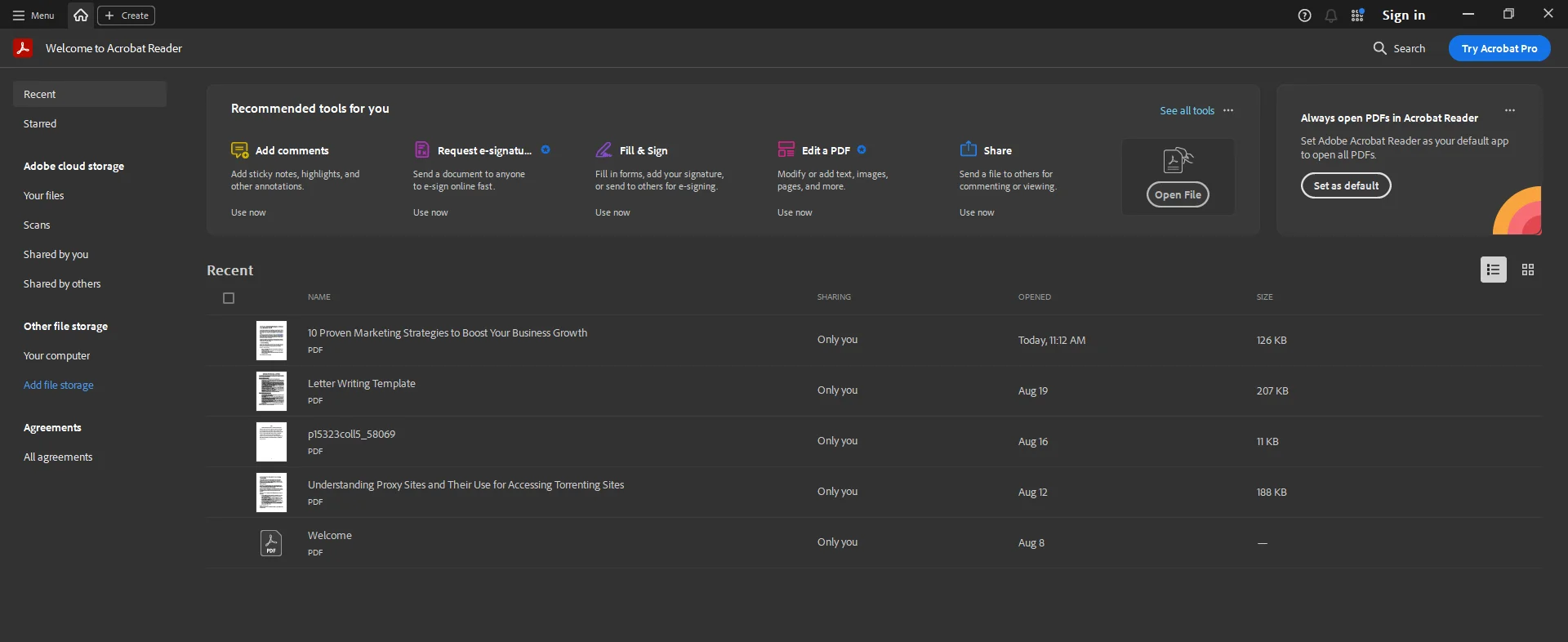This screenshot has width=1568, height=642.
Task: Minimize the Acrobat Reader window
Action: (1468, 14)
